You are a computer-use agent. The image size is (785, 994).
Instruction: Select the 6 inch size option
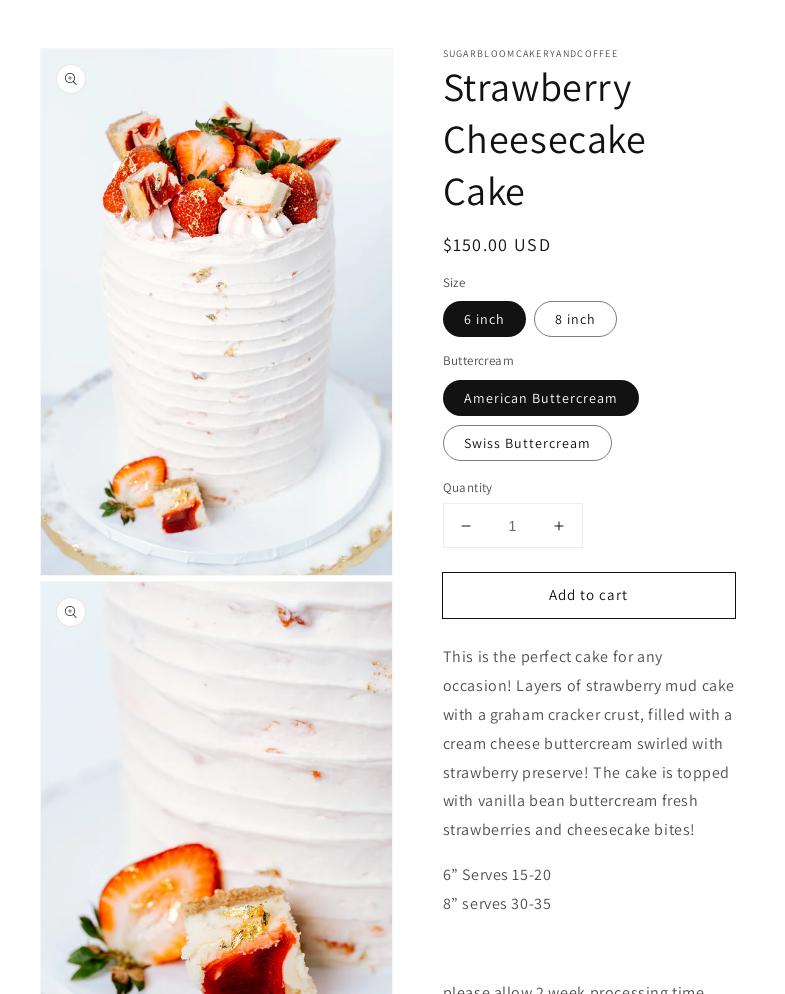tap(484, 319)
